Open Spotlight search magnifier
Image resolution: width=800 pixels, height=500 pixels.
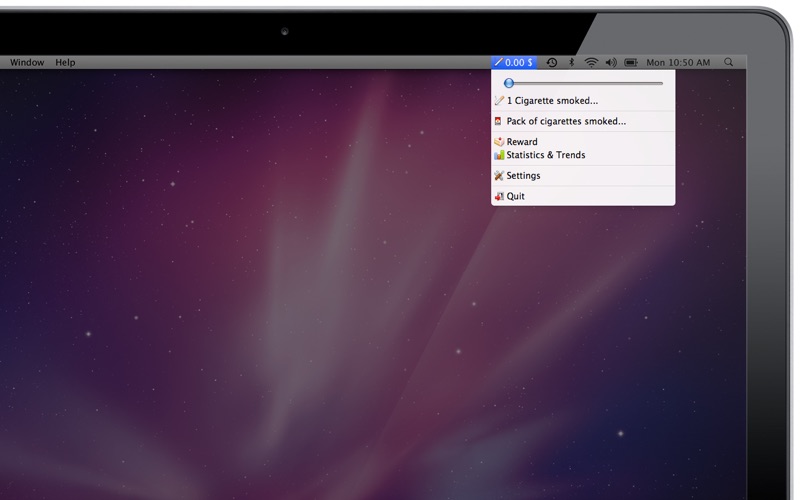coord(729,62)
